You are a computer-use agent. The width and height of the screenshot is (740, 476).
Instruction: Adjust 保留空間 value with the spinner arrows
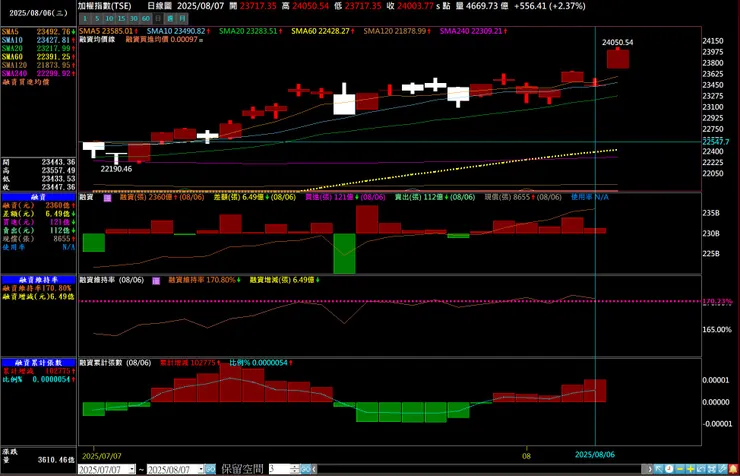pyautogui.click(x=295, y=469)
